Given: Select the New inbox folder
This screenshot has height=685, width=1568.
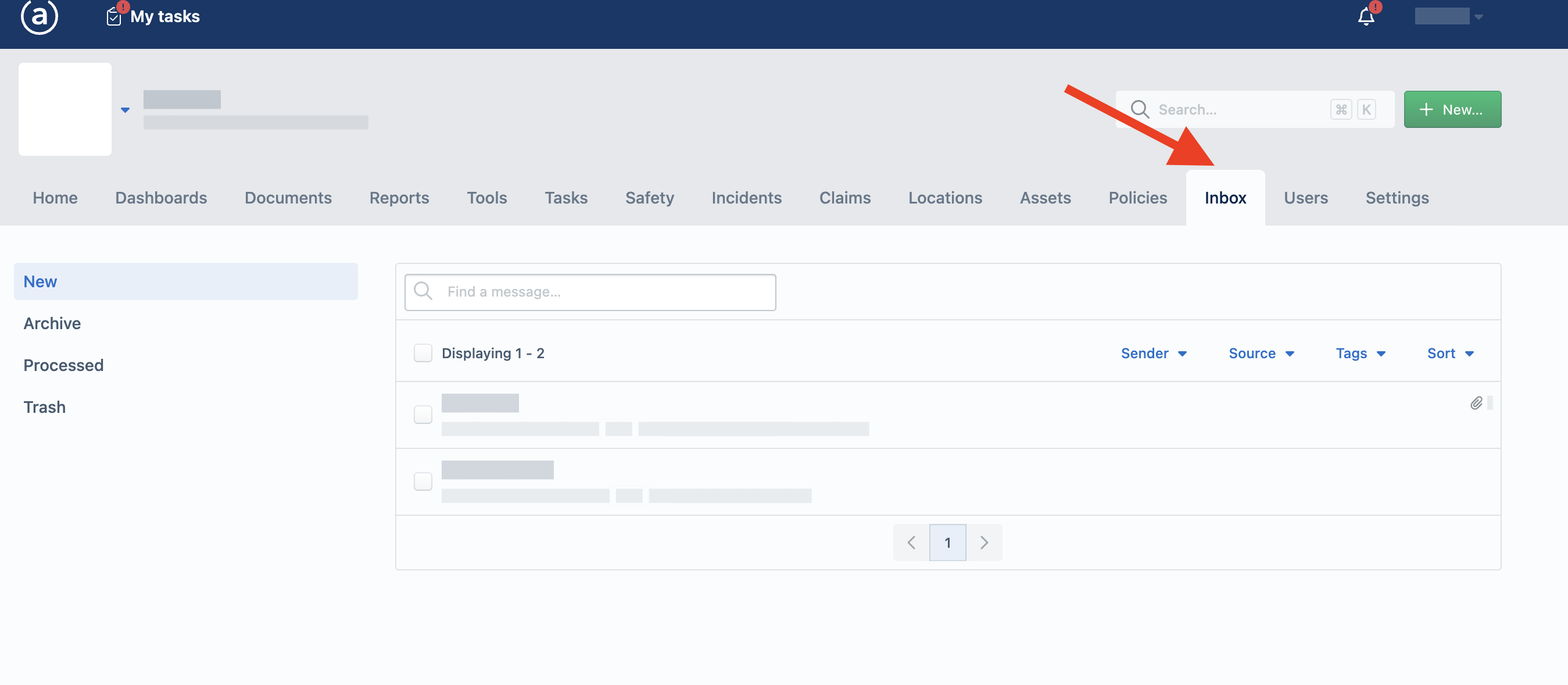Looking at the screenshot, I should (x=185, y=281).
